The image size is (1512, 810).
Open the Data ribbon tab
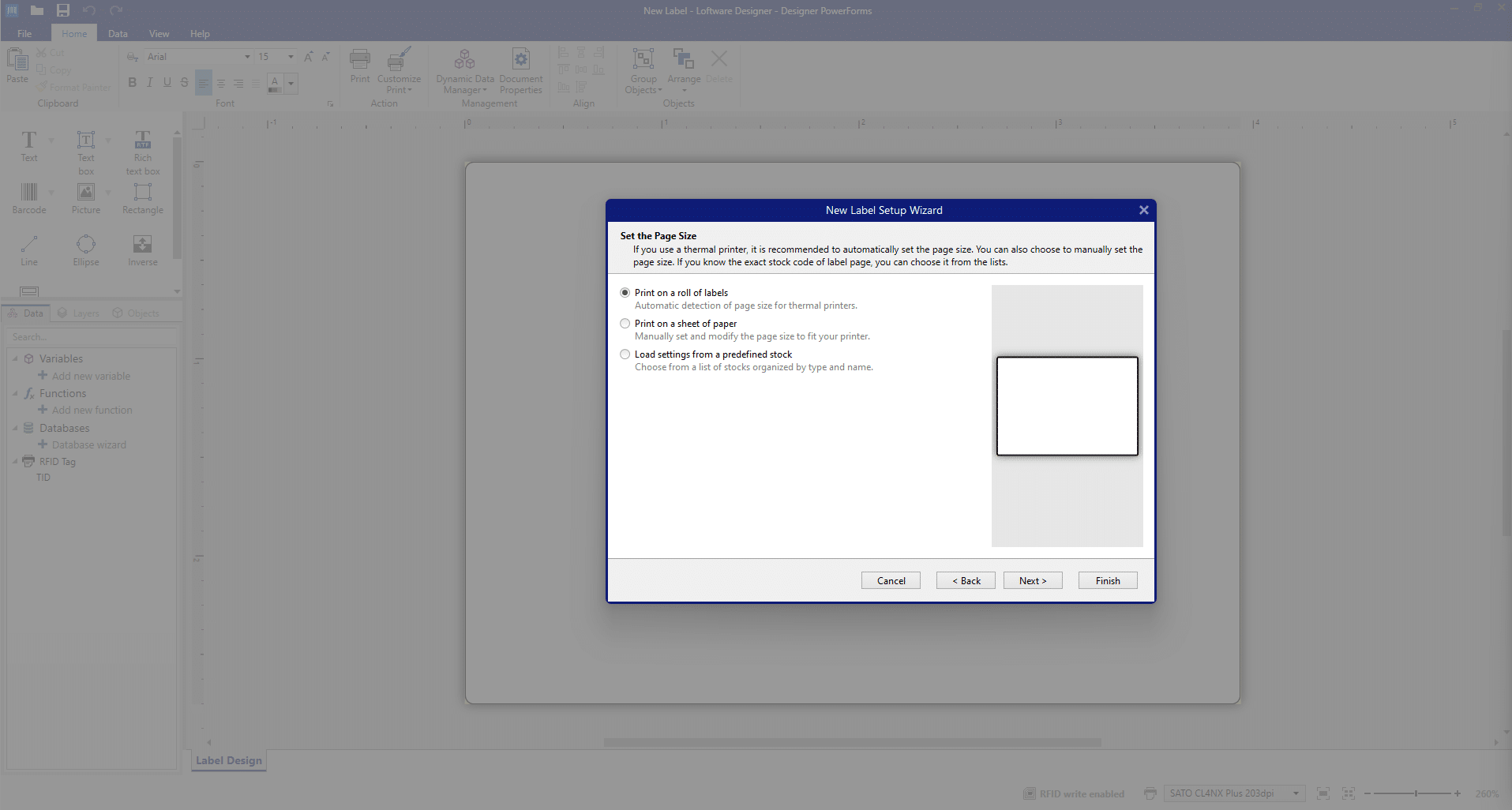click(x=117, y=33)
